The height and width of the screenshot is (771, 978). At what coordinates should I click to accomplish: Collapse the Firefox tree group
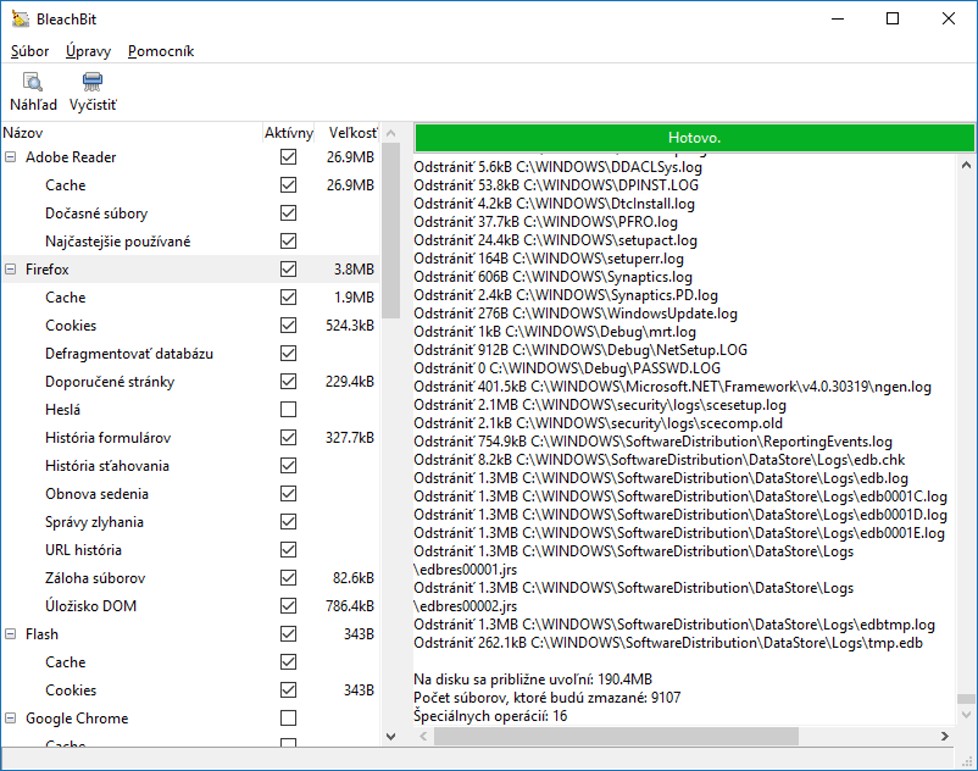click(10, 270)
